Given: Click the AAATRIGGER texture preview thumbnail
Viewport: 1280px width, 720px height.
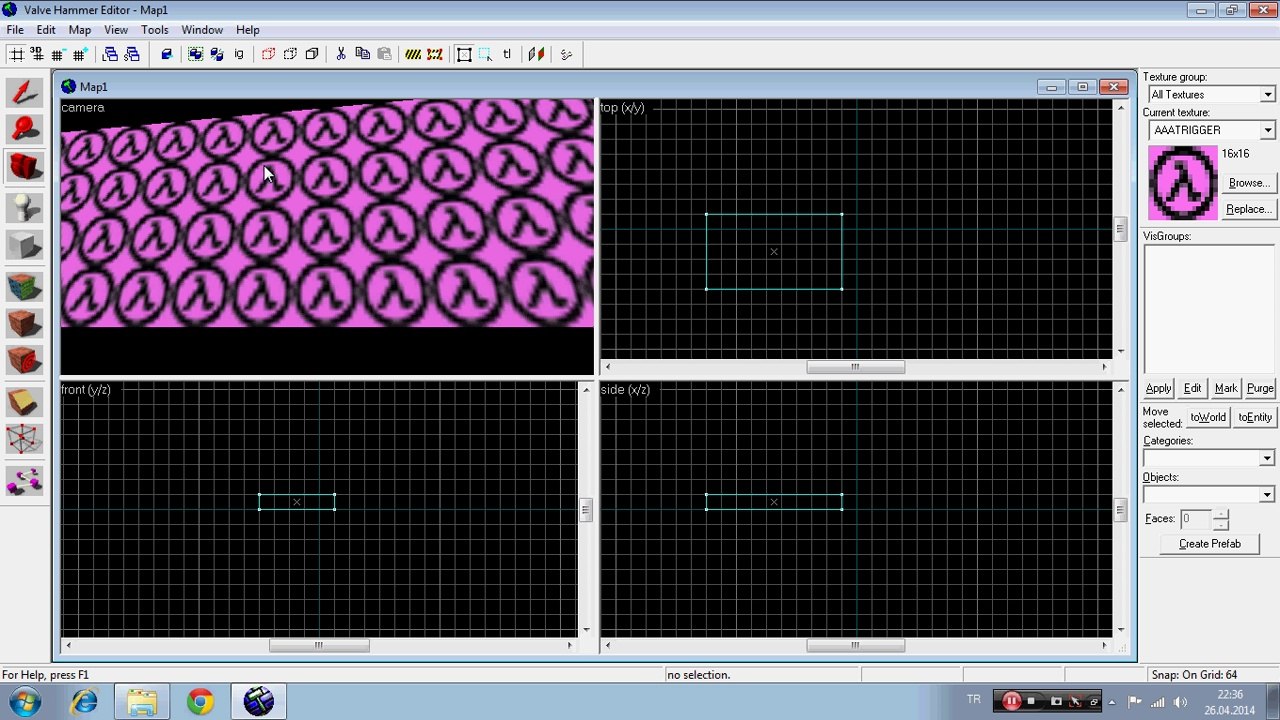Looking at the screenshot, I should tap(1182, 183).
